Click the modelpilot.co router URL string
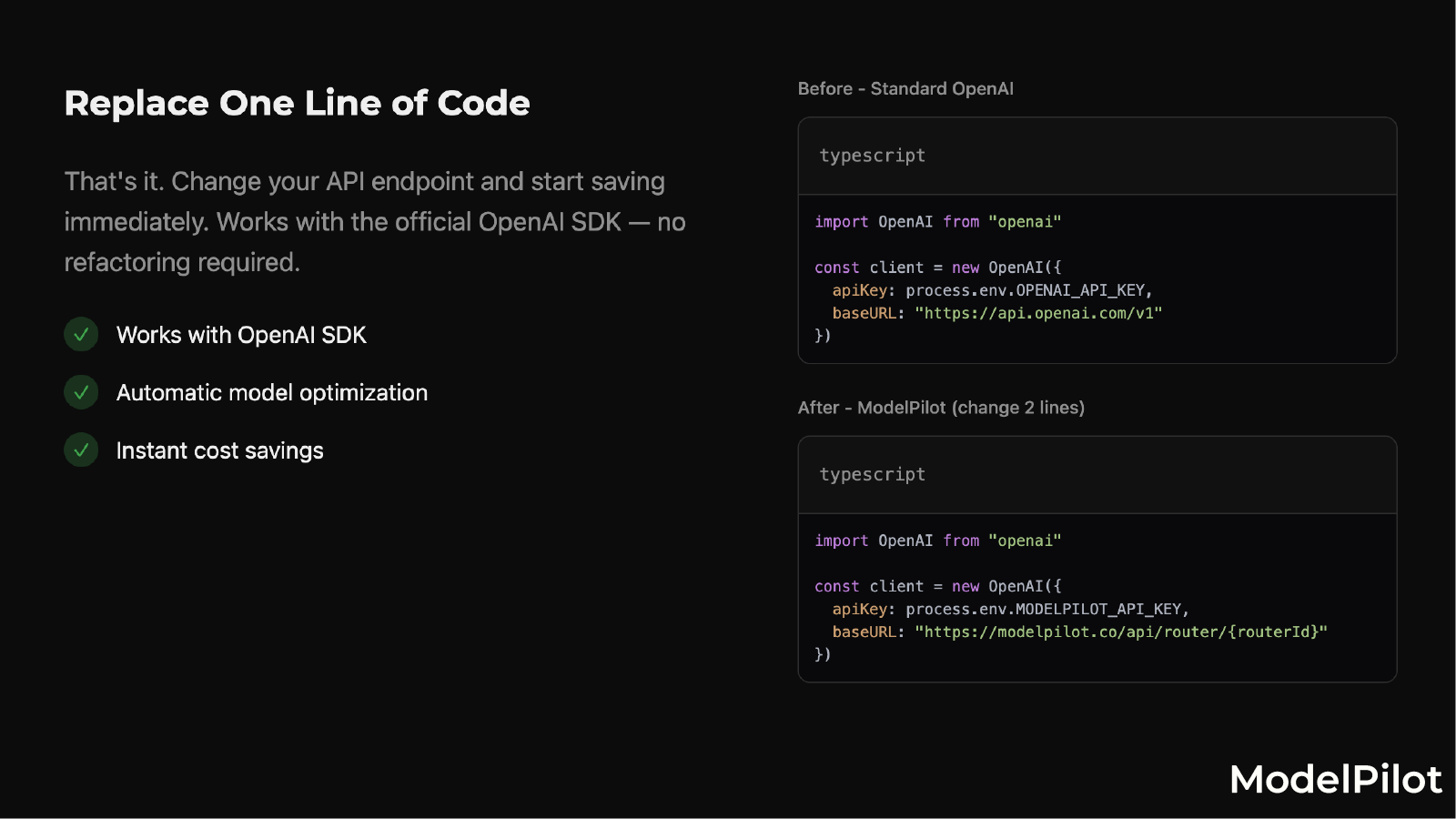Image resolution: width=1456 pixels, height=819 pixels. [1121, 632]
